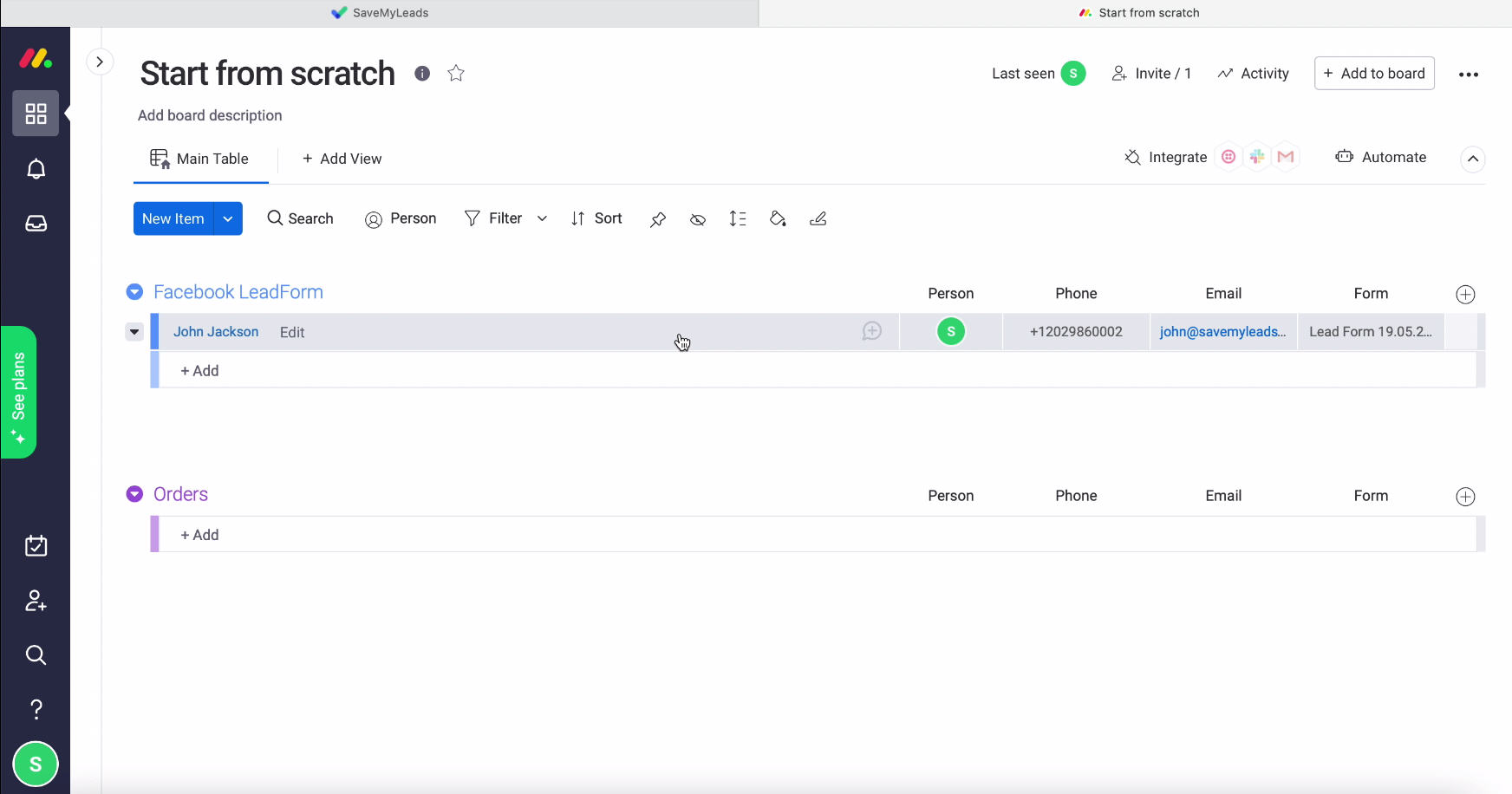
Task: Open the conditional coloring paint bucket
Action: (778, 219)
